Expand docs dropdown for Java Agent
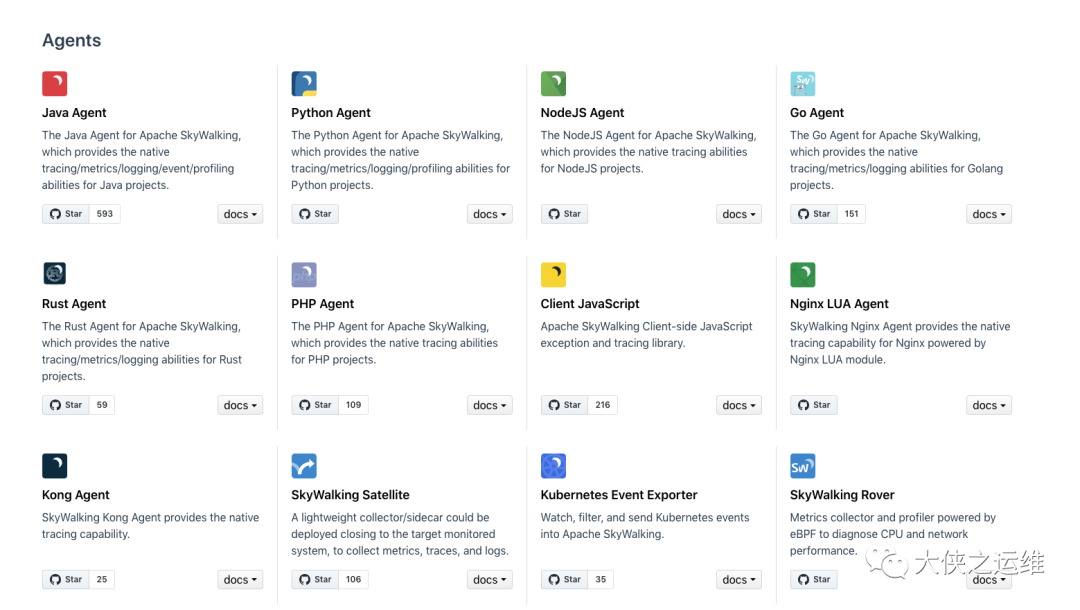The height and width of the screenshot is (610, 1080). click(240, 214)
